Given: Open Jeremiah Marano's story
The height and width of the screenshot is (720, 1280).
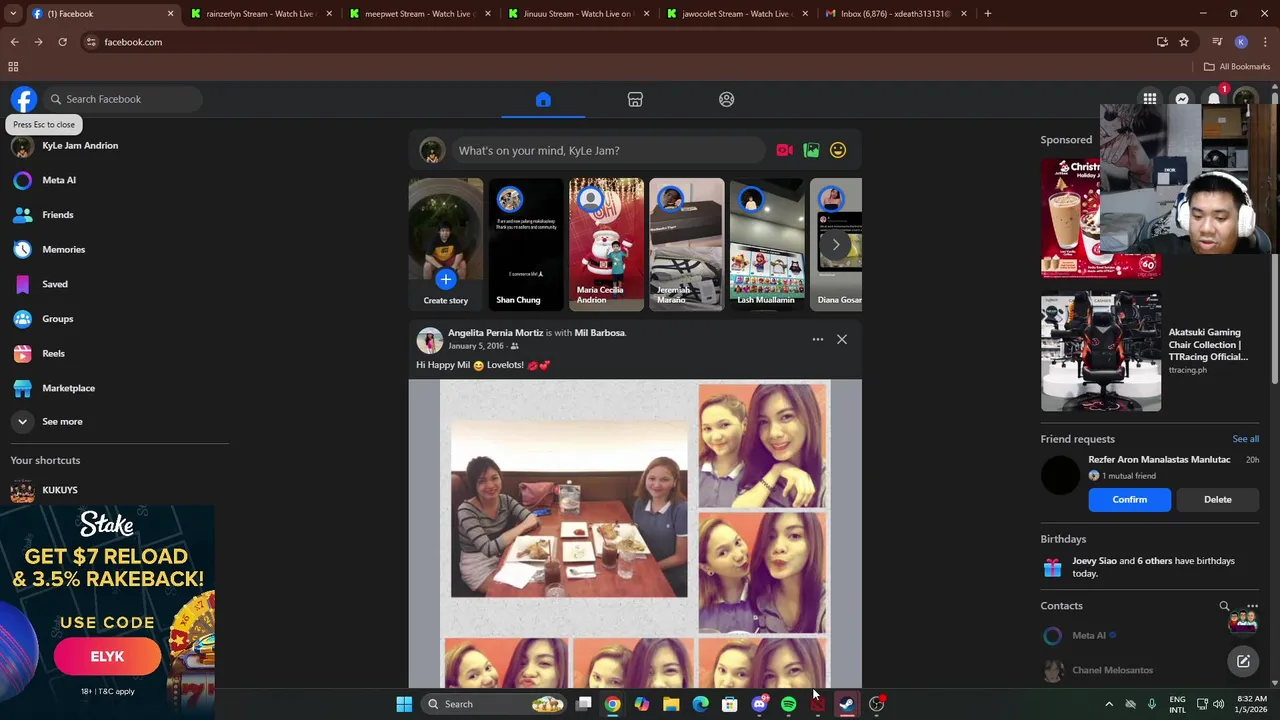Looking at the screenshot, I should pos(686,244).
